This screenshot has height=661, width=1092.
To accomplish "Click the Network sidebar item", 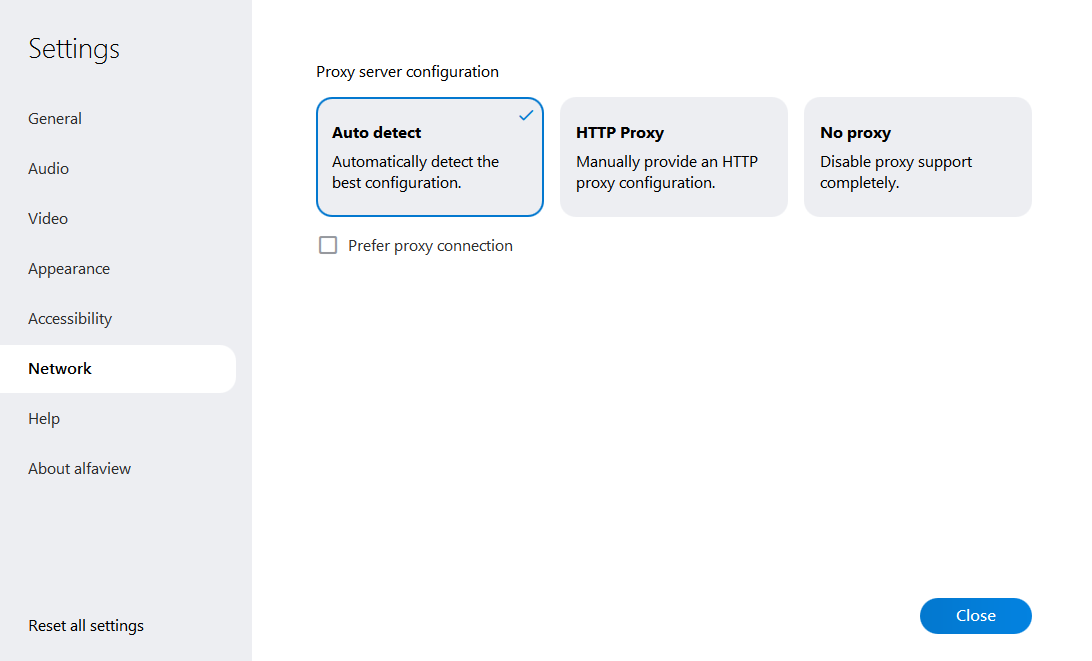I will click(60, 369).
